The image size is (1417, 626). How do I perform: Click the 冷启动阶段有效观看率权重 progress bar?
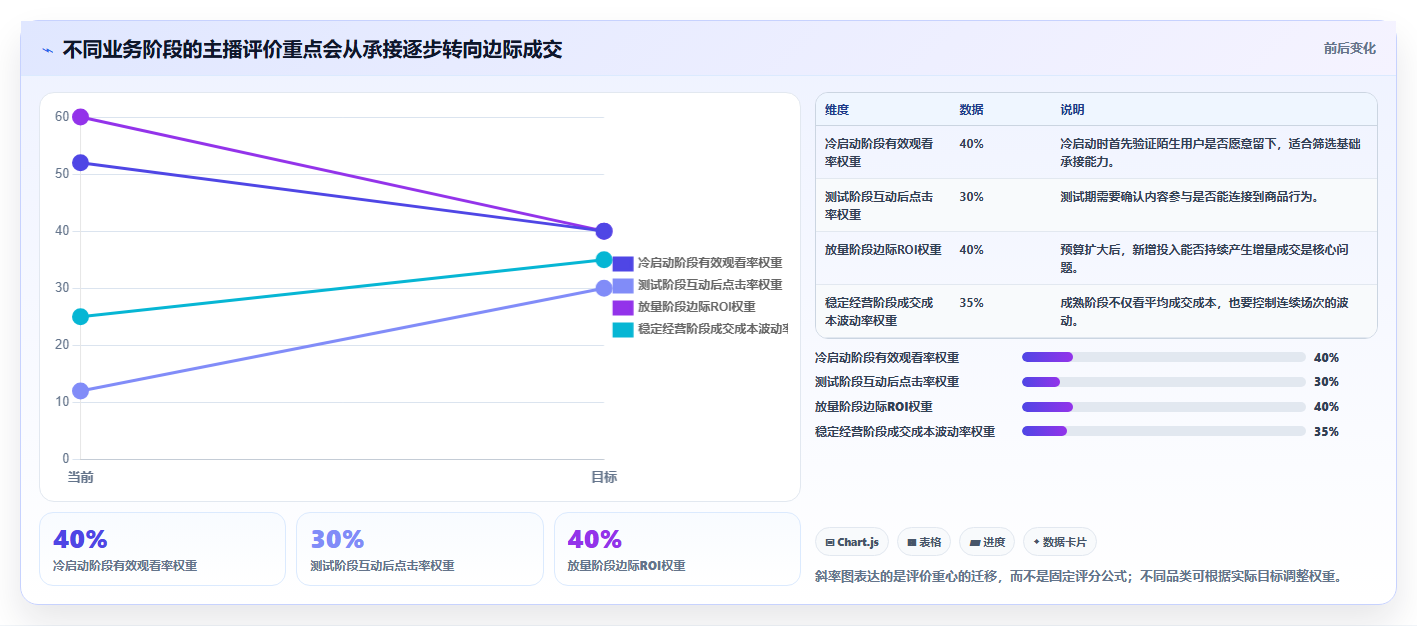pyautogui.click(x=1164, y=357)
